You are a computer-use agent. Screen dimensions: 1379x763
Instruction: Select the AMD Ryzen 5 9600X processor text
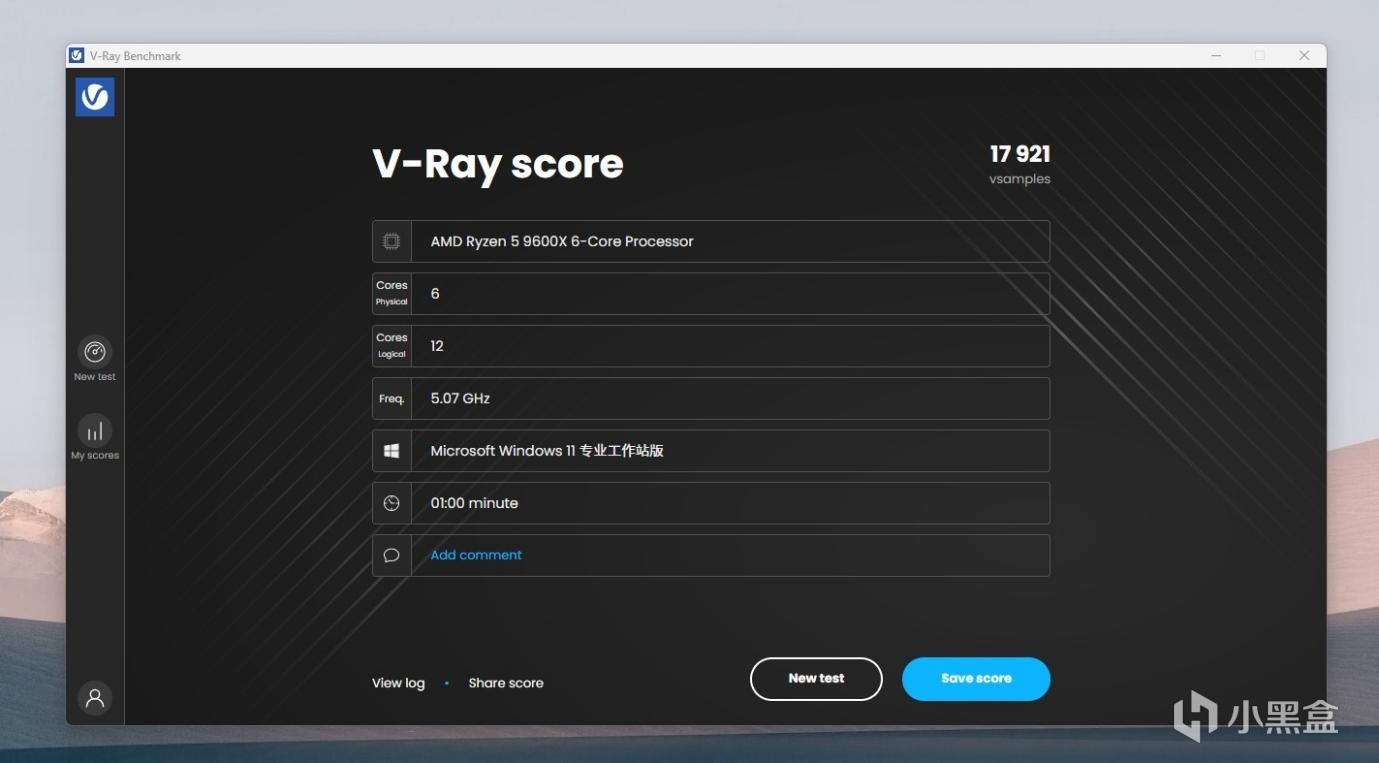click(562, 241)
